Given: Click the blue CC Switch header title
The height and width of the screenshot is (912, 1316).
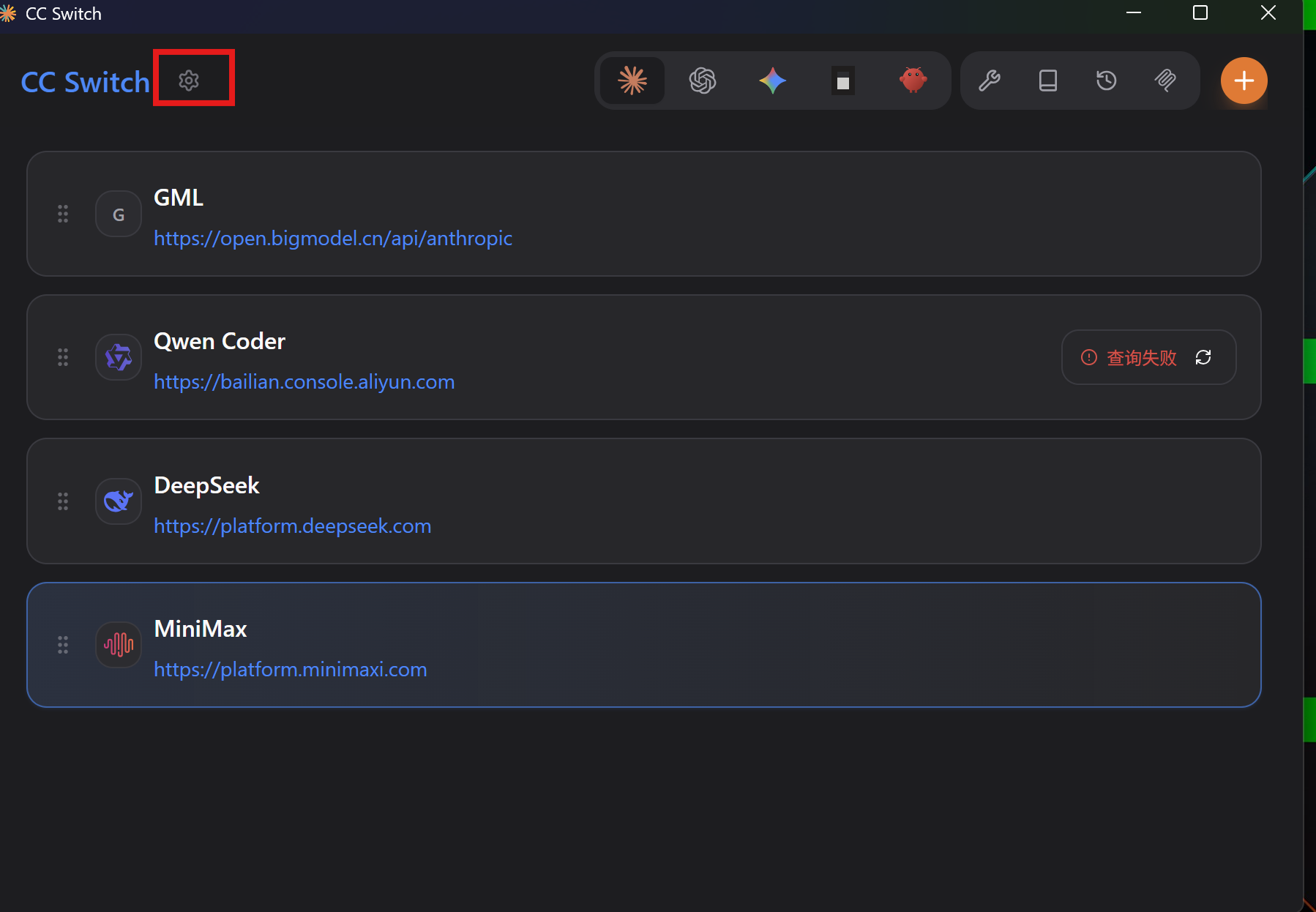Looking at the screenshot, I should point(85,82).
